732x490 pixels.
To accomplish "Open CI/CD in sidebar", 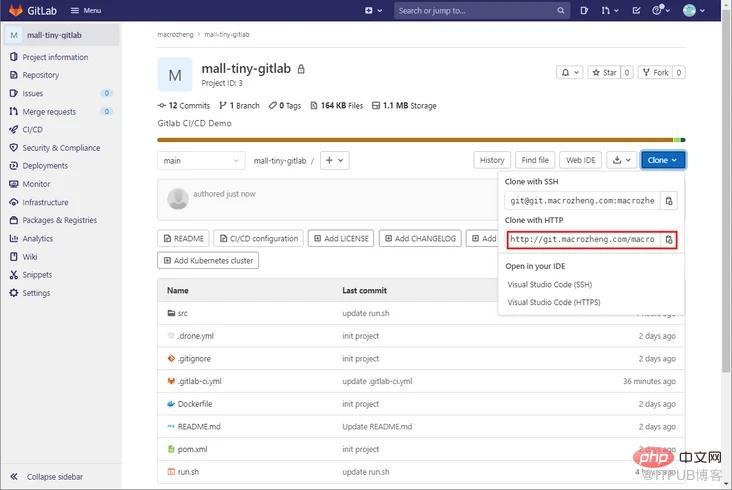I will tap(33, 130).
